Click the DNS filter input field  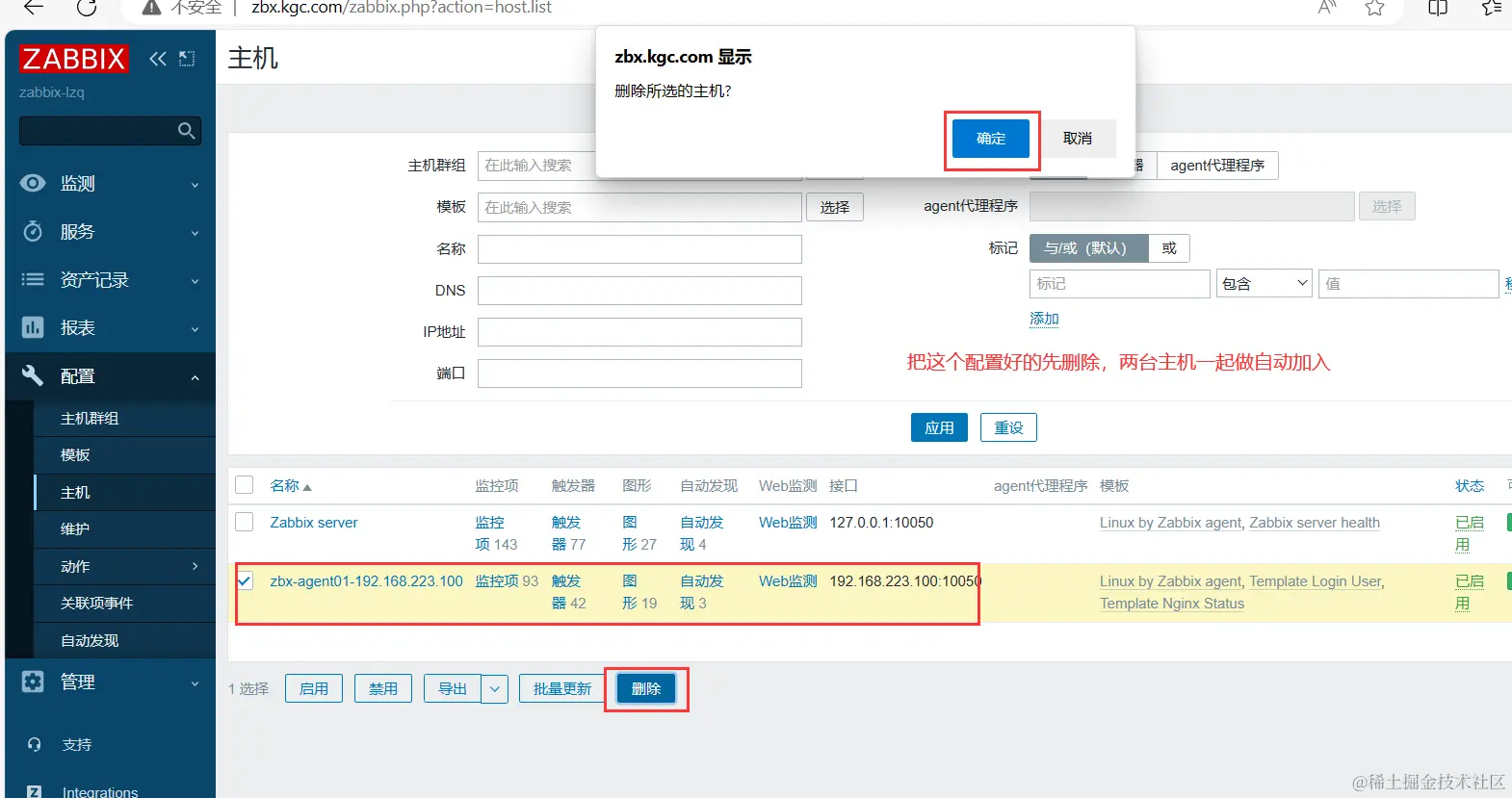639,291
